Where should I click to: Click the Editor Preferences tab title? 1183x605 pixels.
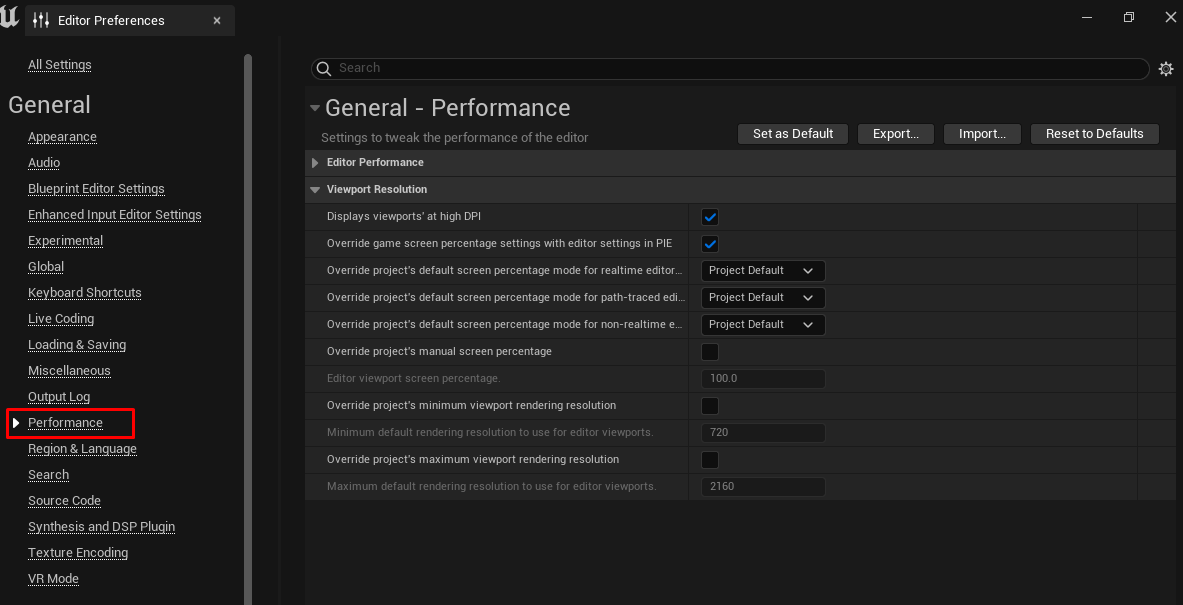(x=111, y=20)
